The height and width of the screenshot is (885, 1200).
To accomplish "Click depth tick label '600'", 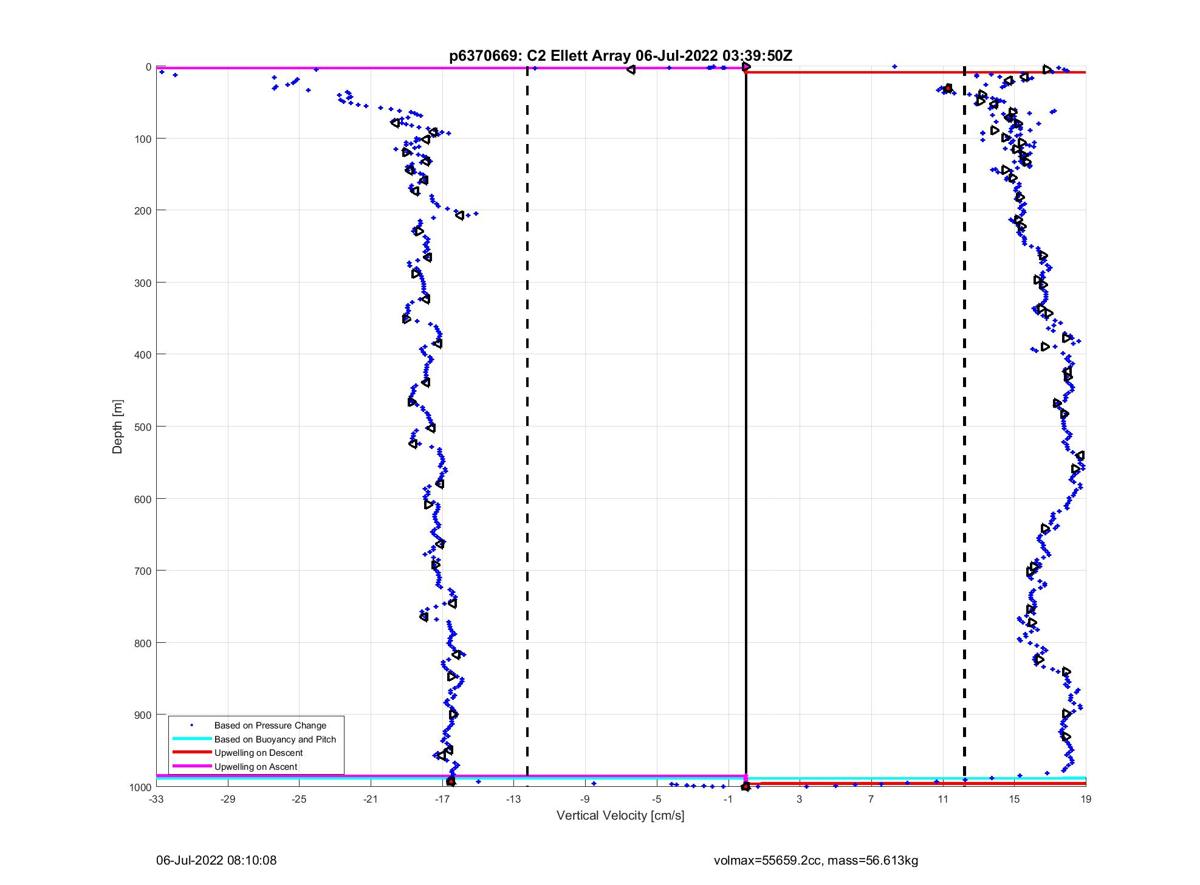I will (x=141, y=499).
